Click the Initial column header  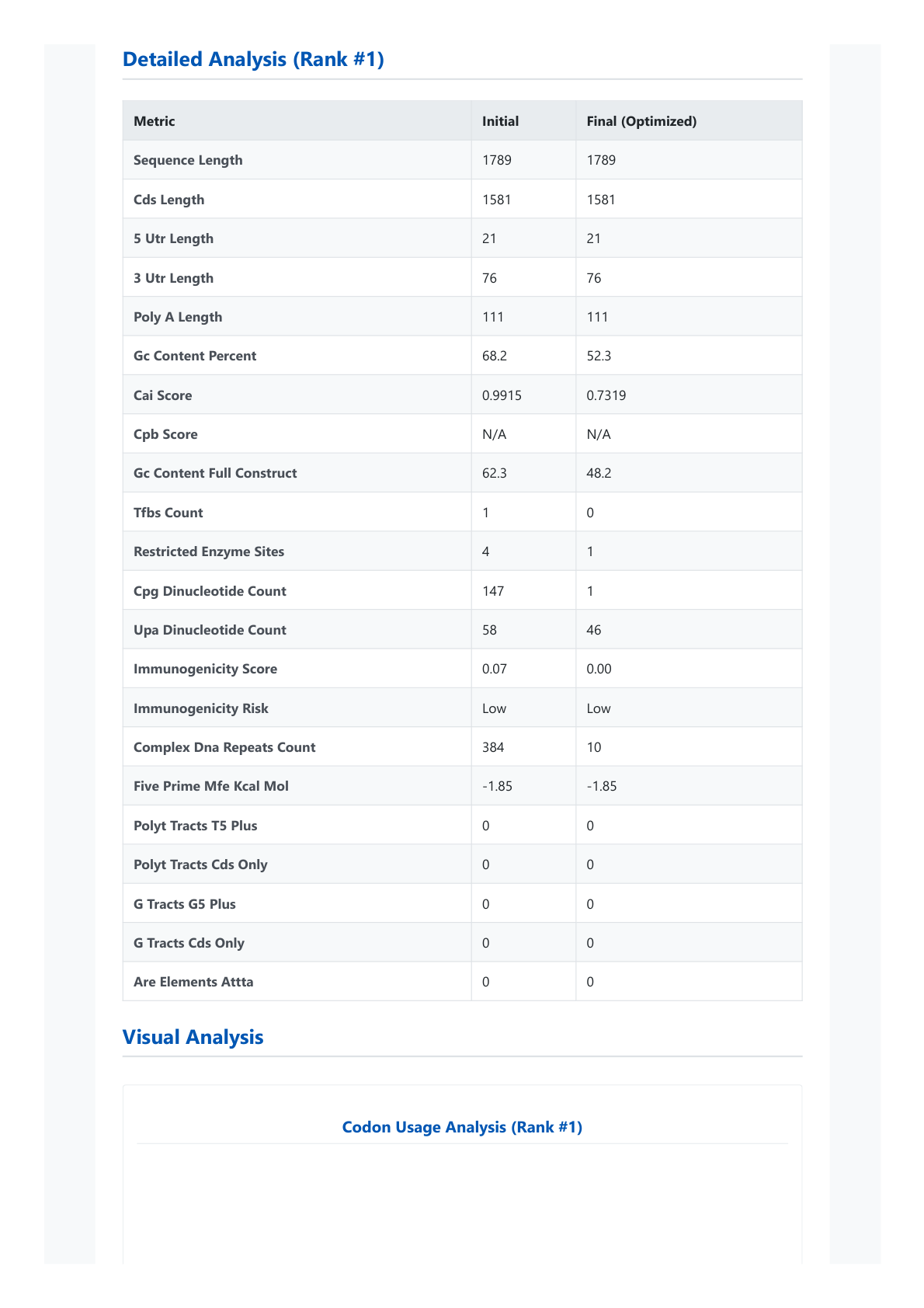click(500, 121)
